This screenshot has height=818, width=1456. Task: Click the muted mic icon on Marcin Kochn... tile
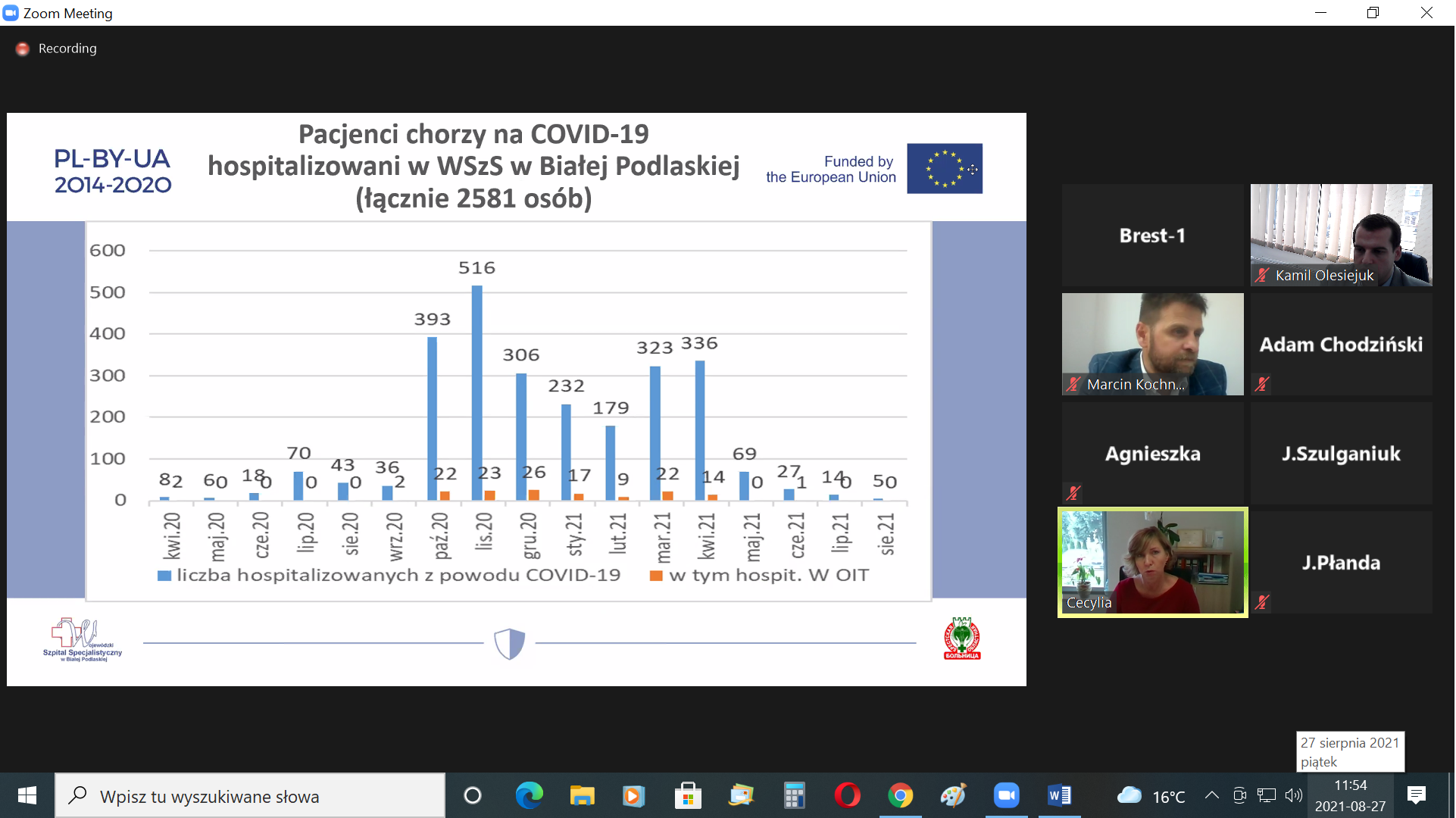pyautogui.click(x=1073, y=384)
